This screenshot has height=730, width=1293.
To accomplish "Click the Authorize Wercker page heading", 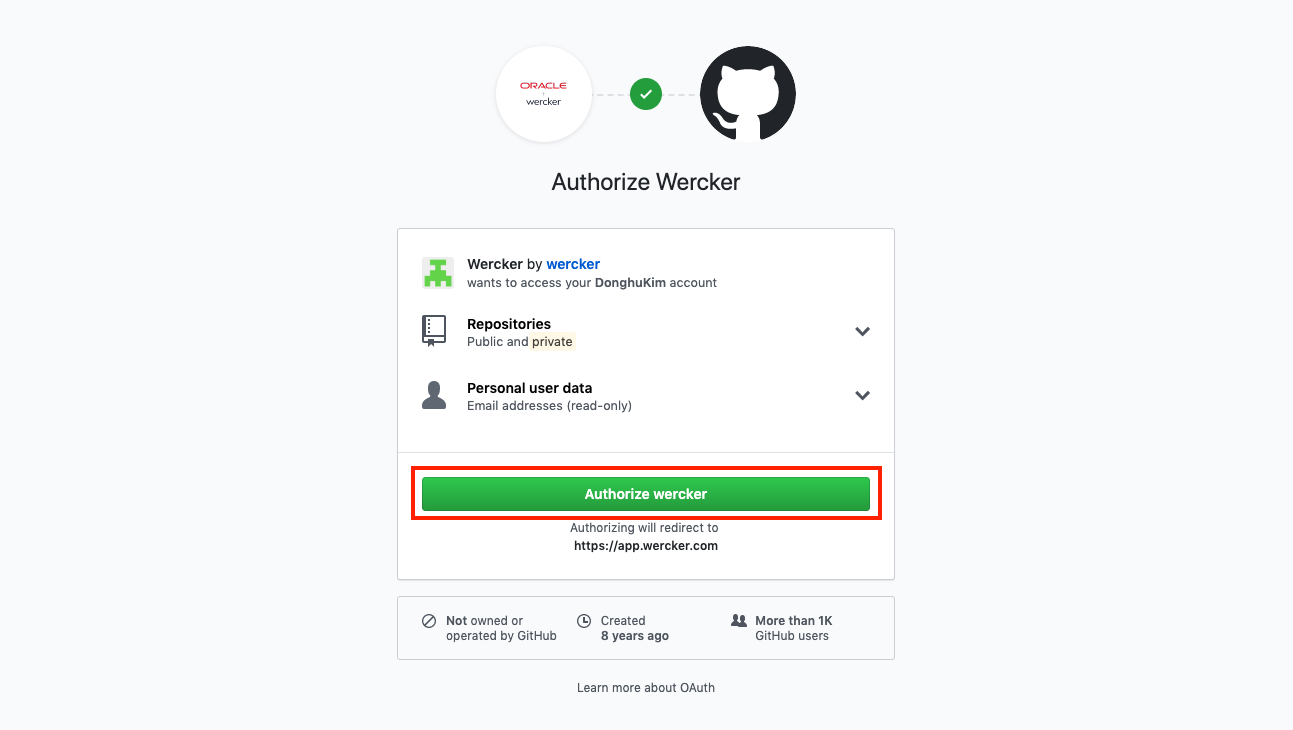I will 646,182.
